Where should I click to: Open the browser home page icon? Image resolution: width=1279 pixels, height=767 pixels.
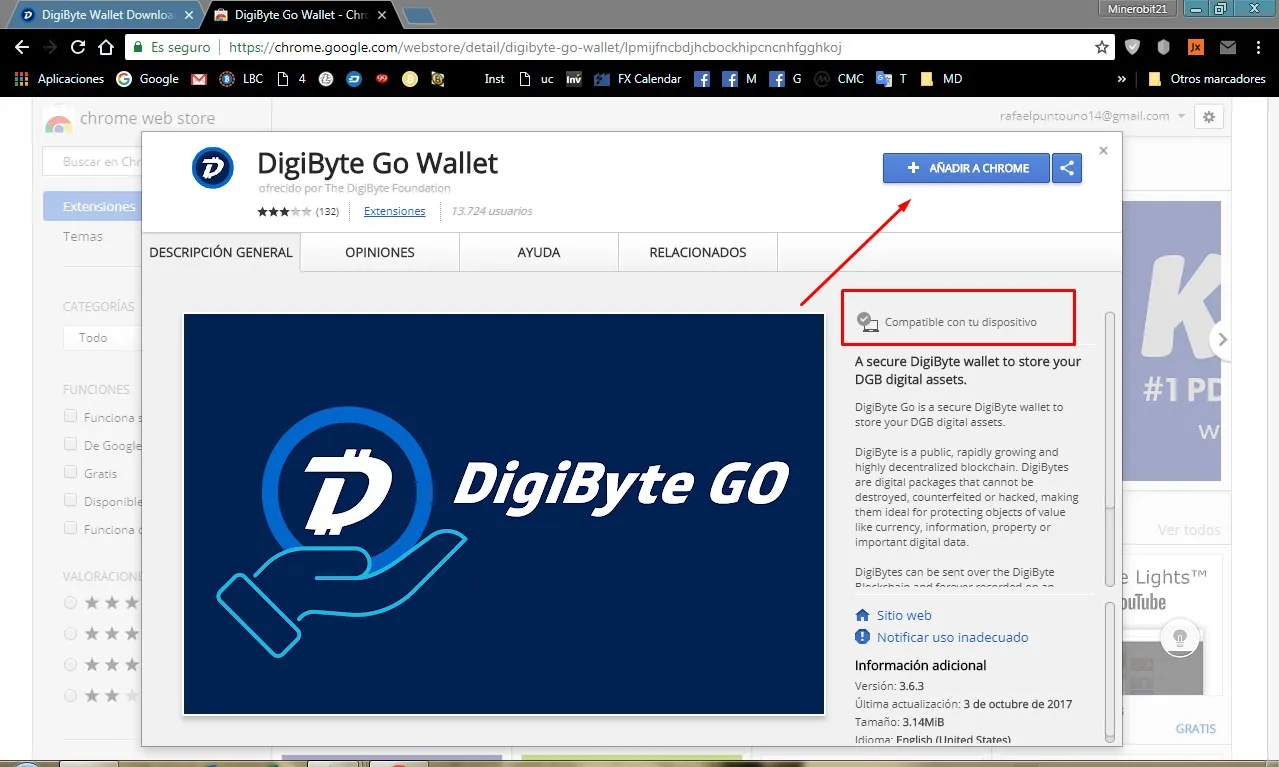(x=106, y=47)
